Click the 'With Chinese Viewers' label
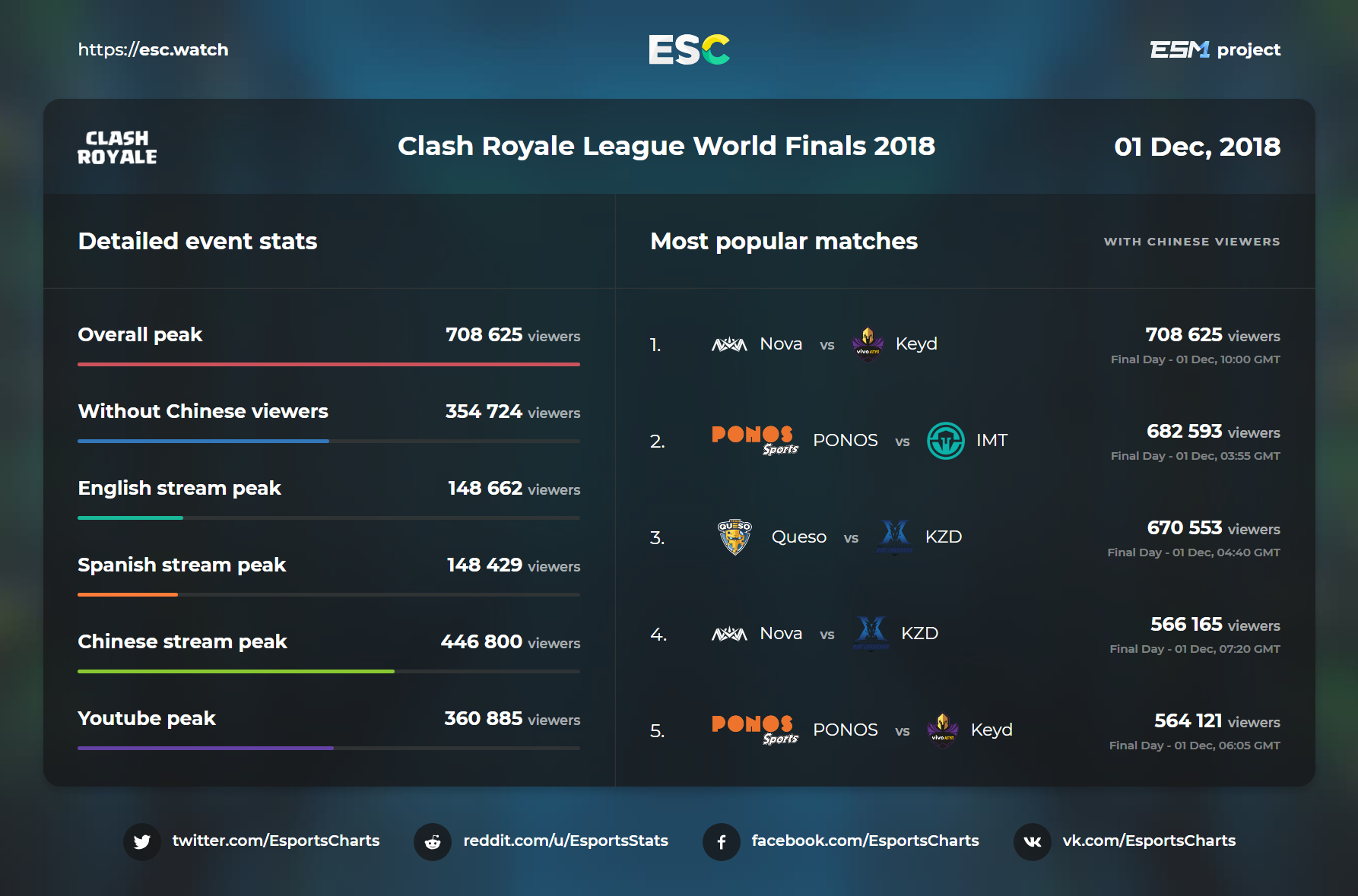This screenshot has width=1358, height=896. pos(1191,242)
